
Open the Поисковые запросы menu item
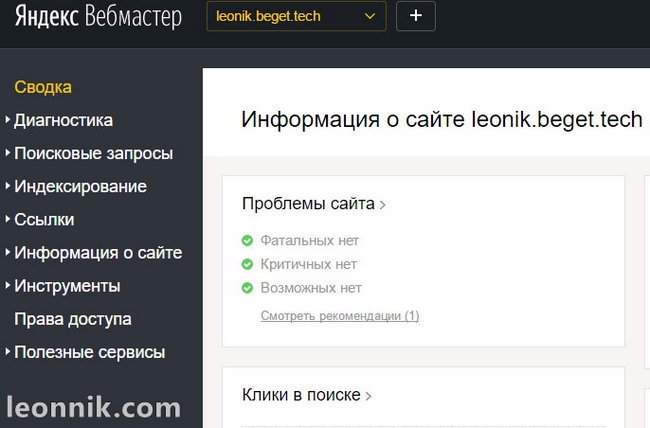point(93,153)
